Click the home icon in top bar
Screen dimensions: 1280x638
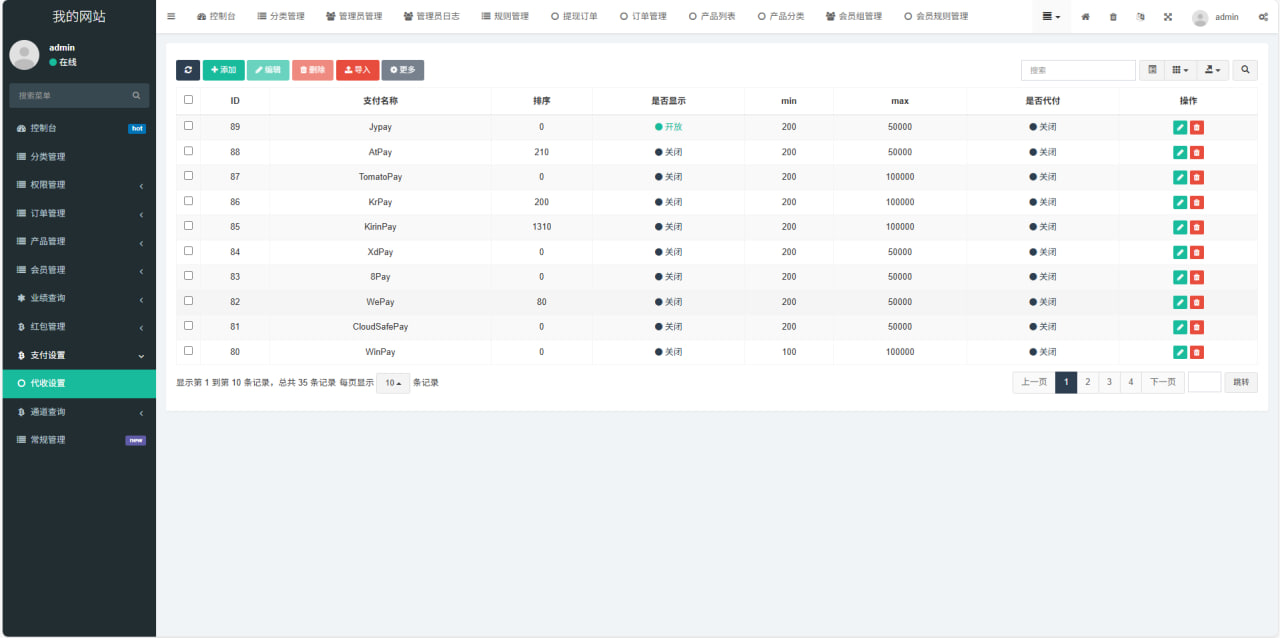[x=1085, y=17]
